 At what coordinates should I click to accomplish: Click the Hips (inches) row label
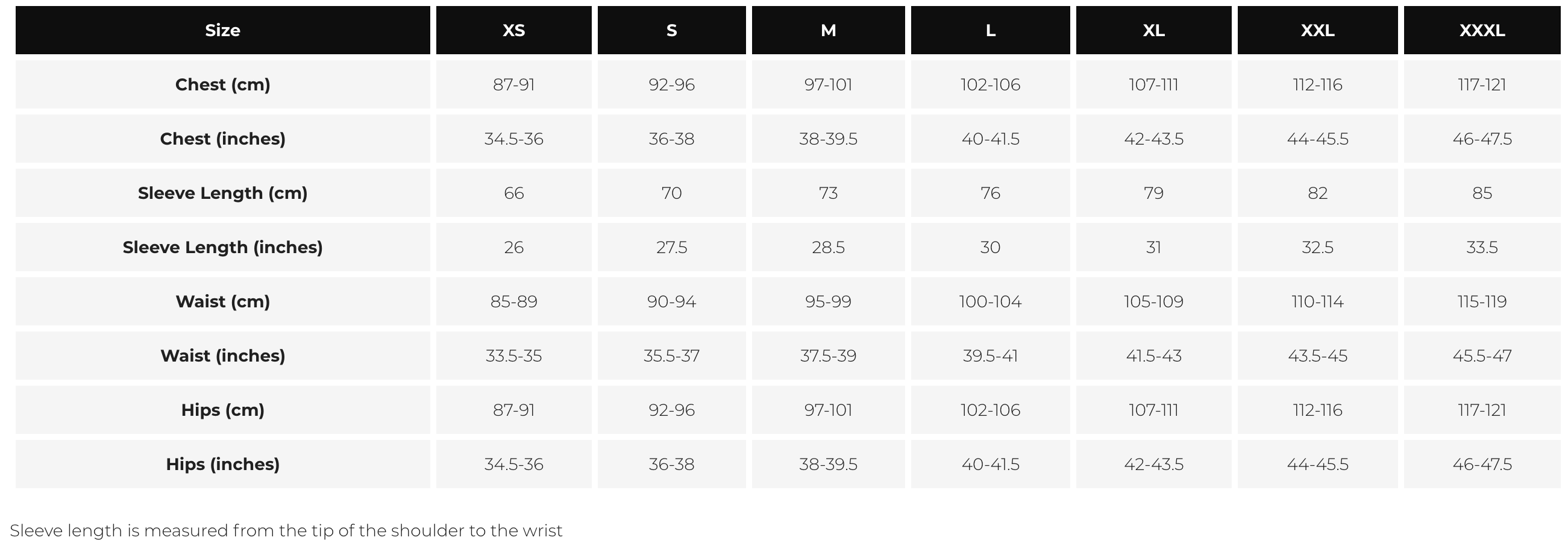(222, 464)
